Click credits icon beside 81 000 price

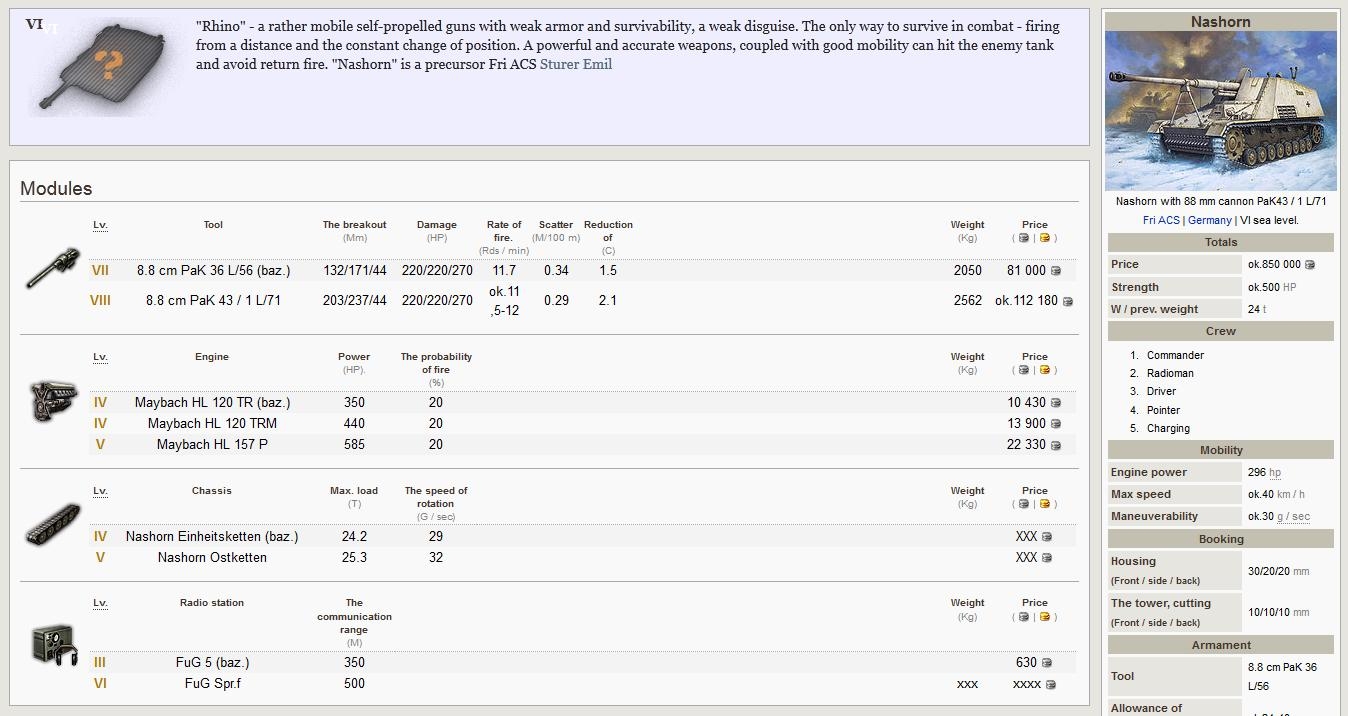1056,271
